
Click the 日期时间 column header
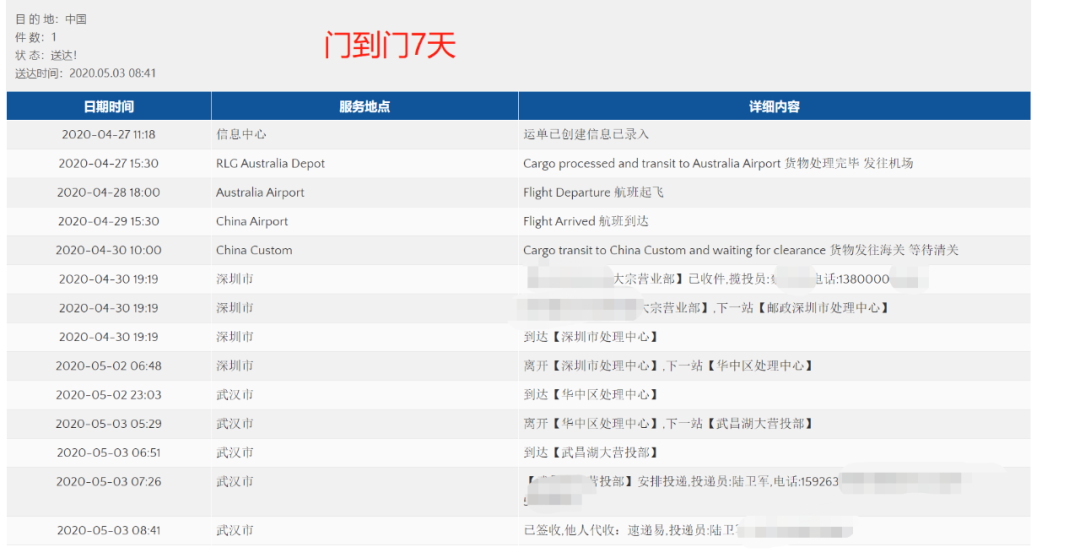109,106
